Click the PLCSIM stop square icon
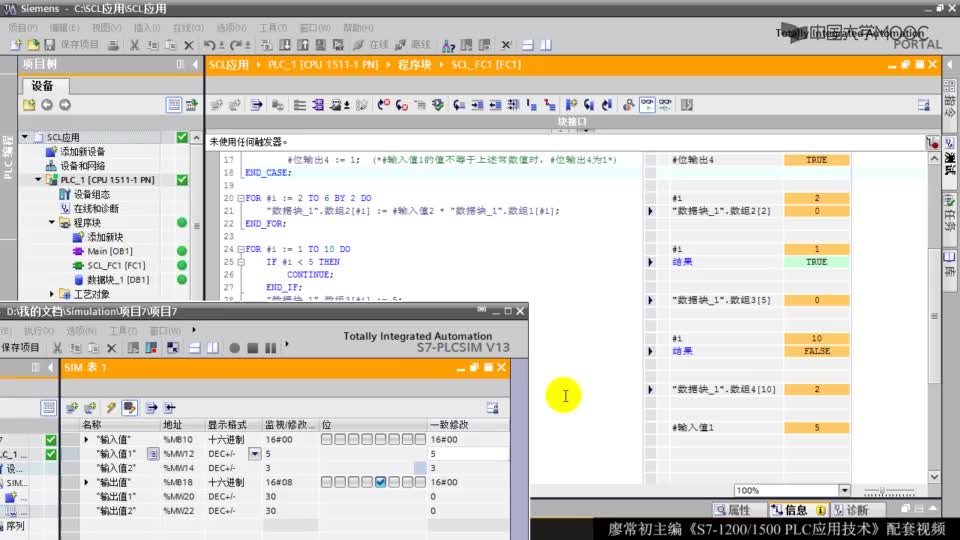Image resolution: width=960 pixels, height=540 pixels. (x=252, y=348)
